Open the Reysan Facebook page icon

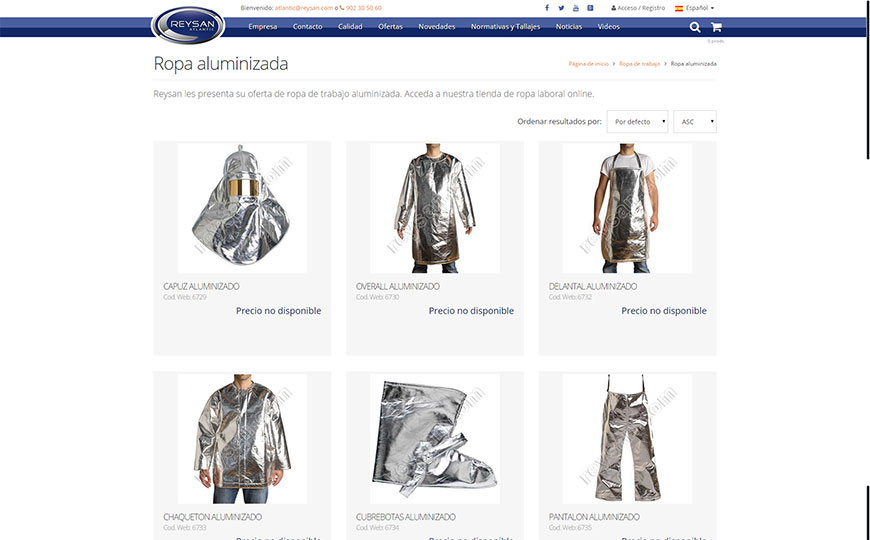(547, 8)
